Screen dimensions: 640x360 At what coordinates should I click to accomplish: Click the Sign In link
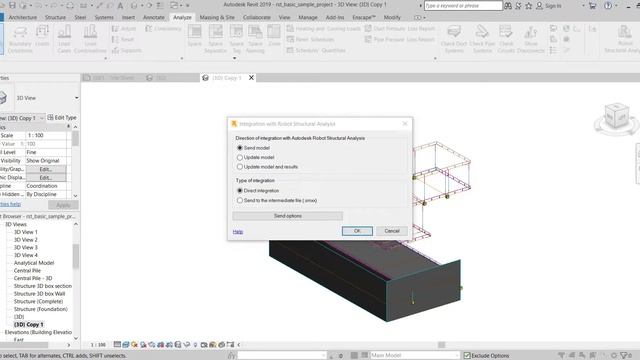pyautogui.click(x=553, y=6)
